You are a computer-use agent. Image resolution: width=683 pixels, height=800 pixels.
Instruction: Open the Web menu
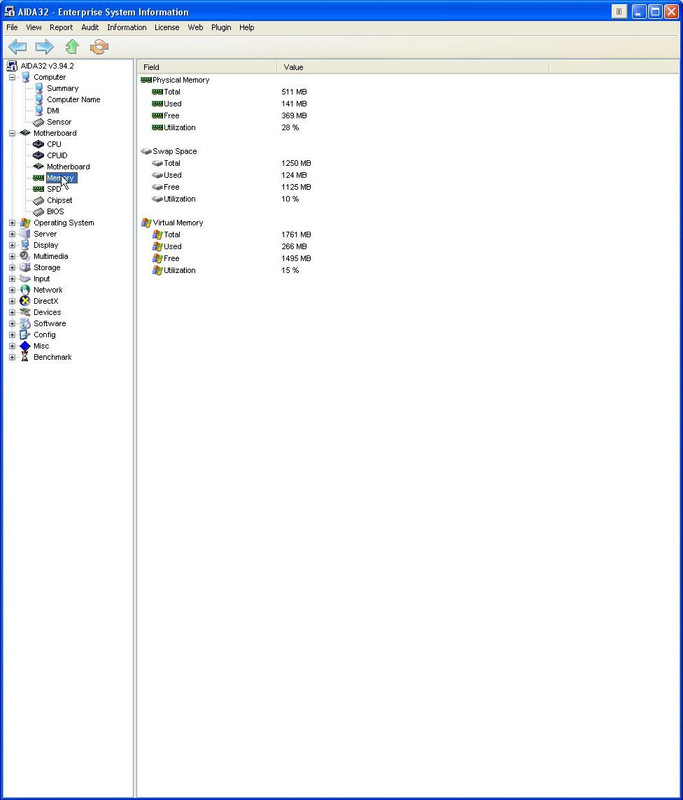pos(195,28)
